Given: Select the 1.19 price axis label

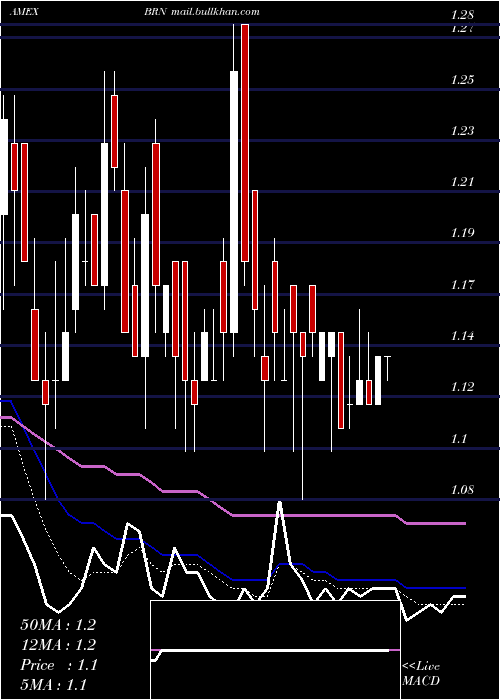Looking at the screenshot, I should [462, 233].
